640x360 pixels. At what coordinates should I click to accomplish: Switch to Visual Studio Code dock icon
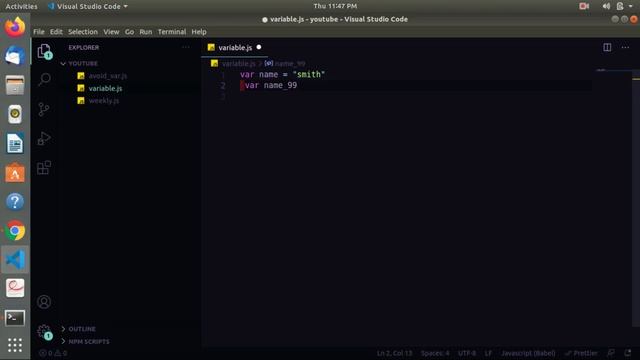click(15, 260)
